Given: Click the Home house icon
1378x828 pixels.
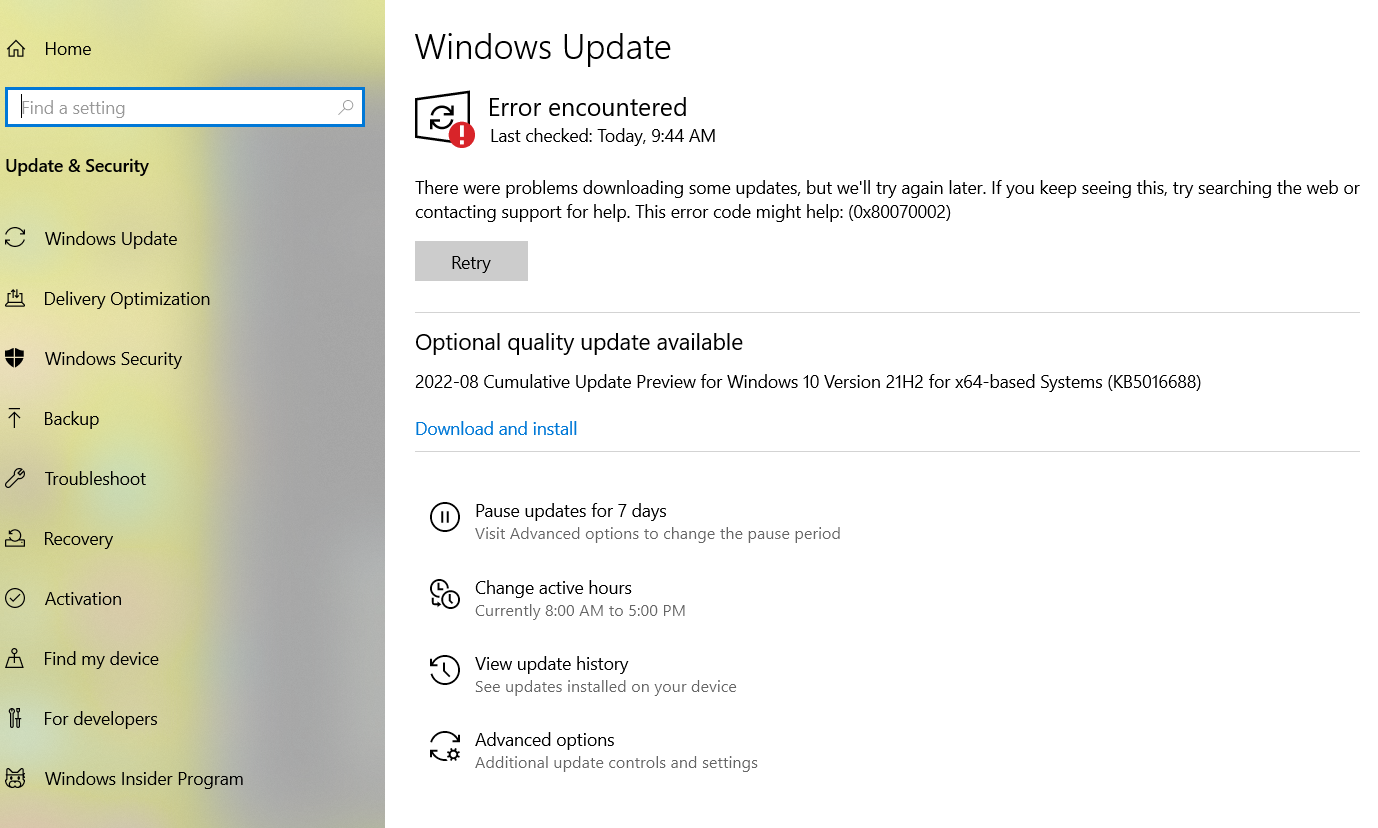Looking at the screenshot, I should 15,48.
